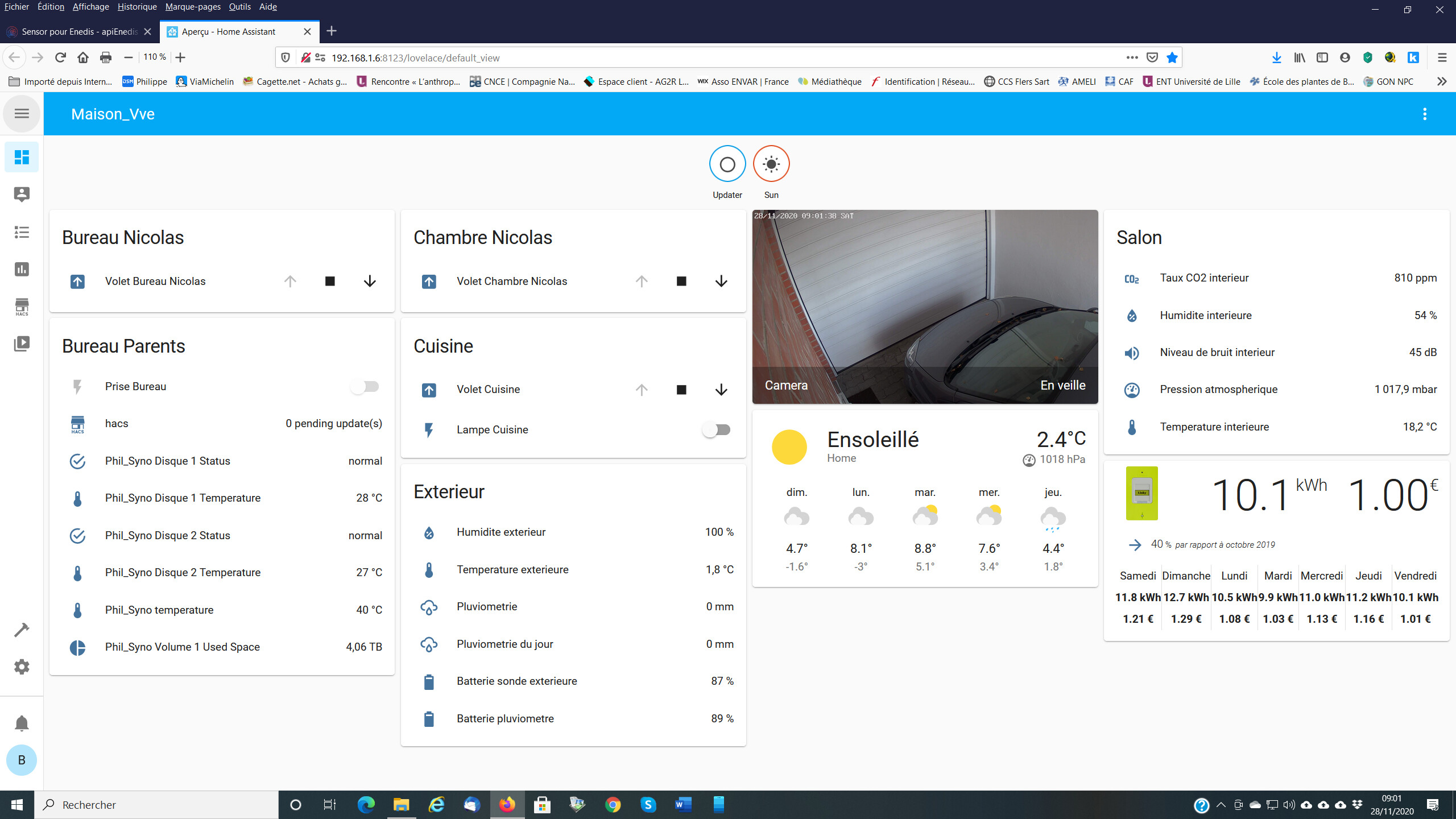
Task: Lower Volet Bureau Nicolas with down arrow
Action: click(x=370, y=282)
